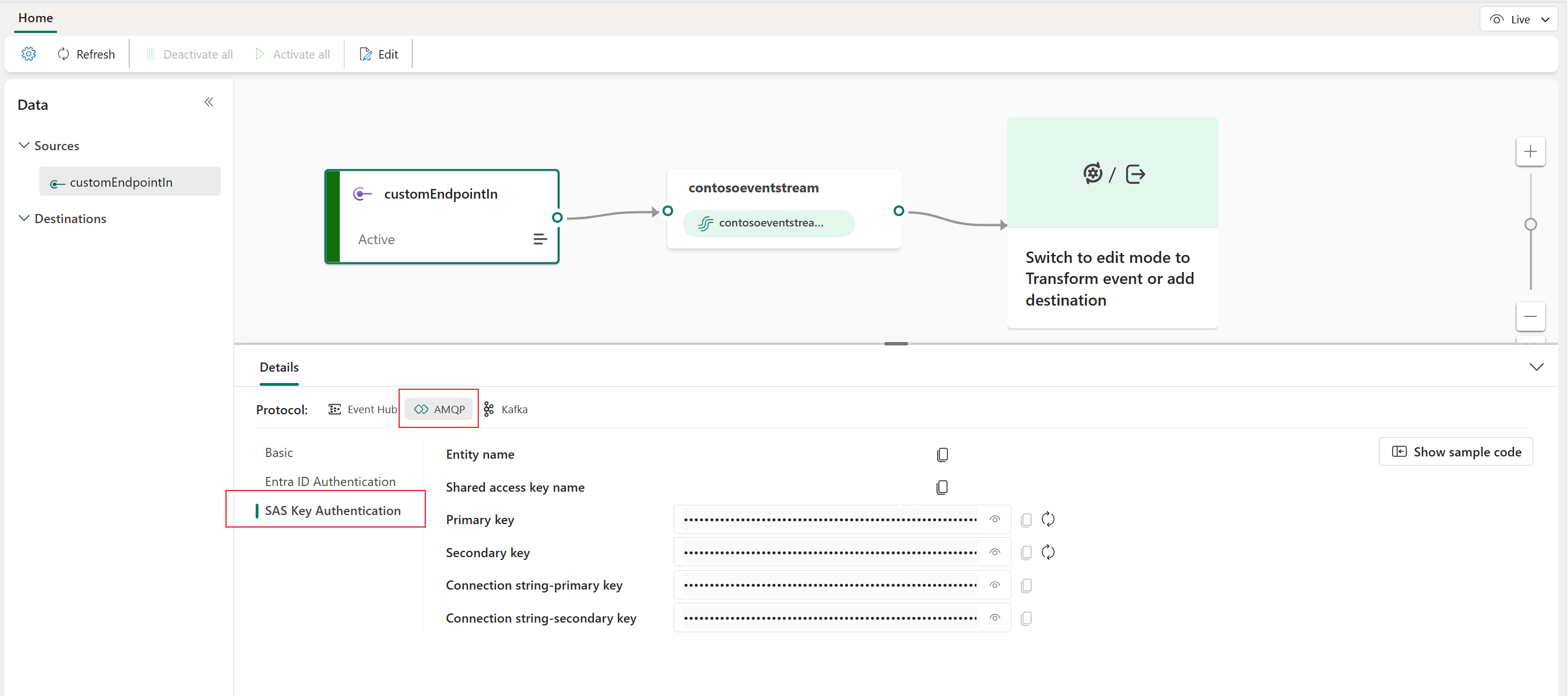The height and width of the screenshot is (696, 1568).
Task: Collapse the Data panel with double chevron
Action: click(x=209, y=102)
